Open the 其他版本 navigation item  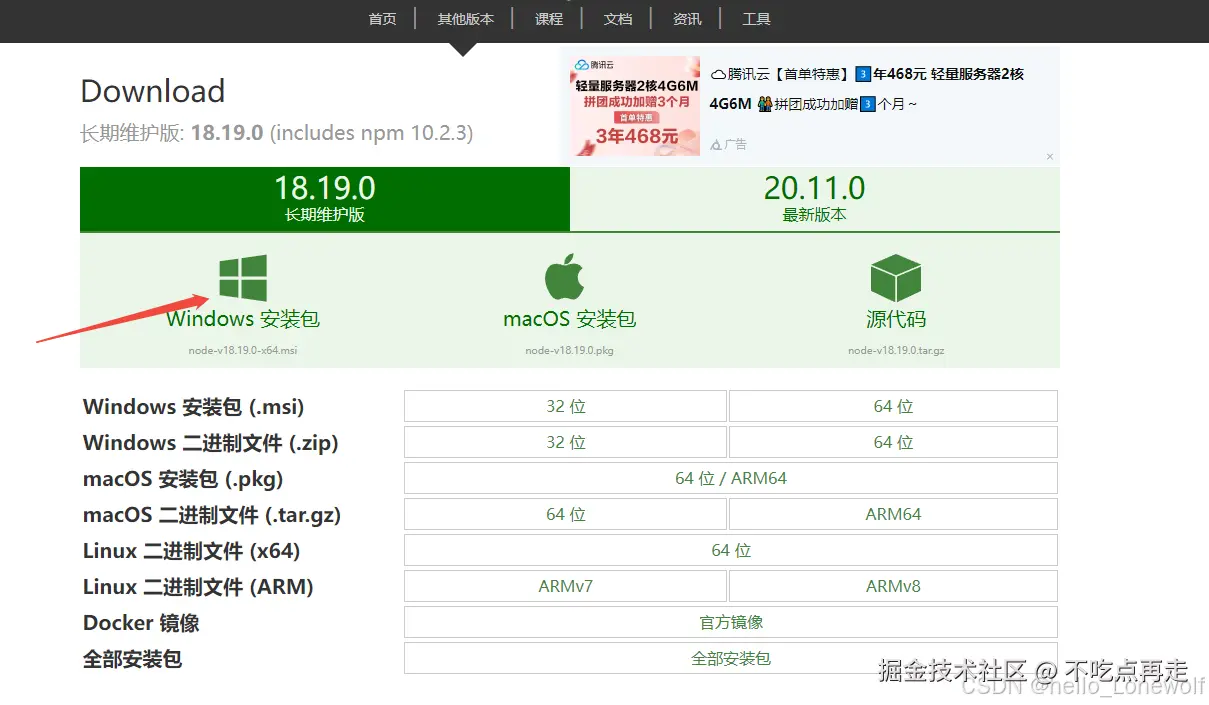point(465,19)
